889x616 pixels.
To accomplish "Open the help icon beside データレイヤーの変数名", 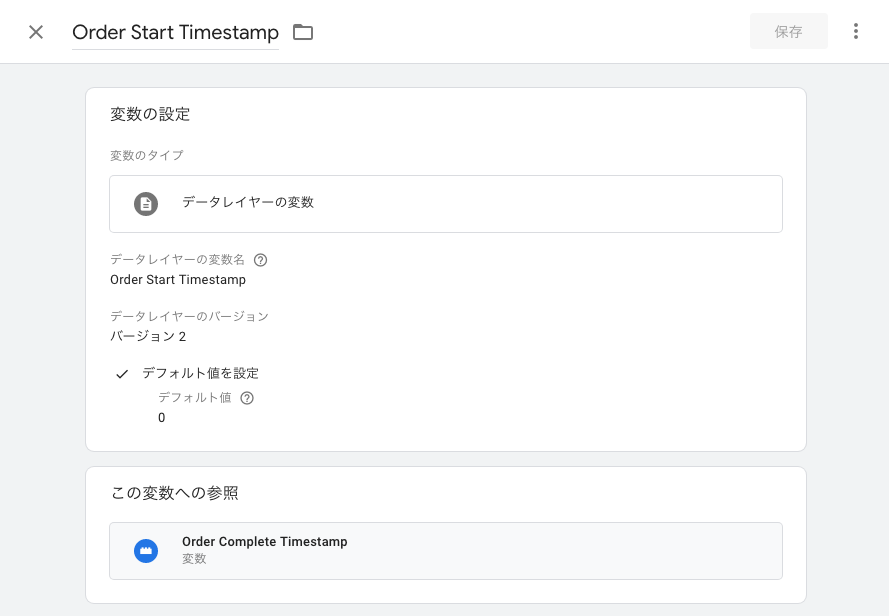I will pos(260,260).
